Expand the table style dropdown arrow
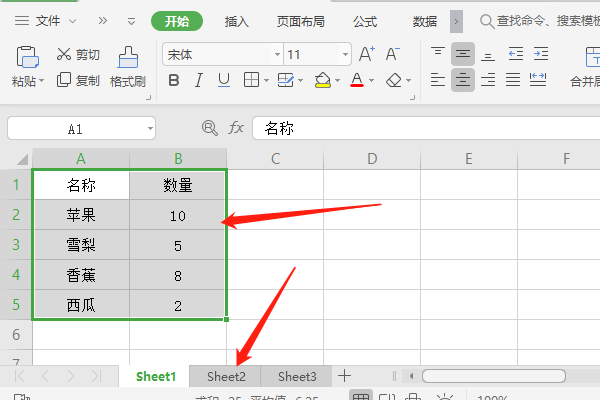Screen dimensions: 600x400 tap(300, 80)
